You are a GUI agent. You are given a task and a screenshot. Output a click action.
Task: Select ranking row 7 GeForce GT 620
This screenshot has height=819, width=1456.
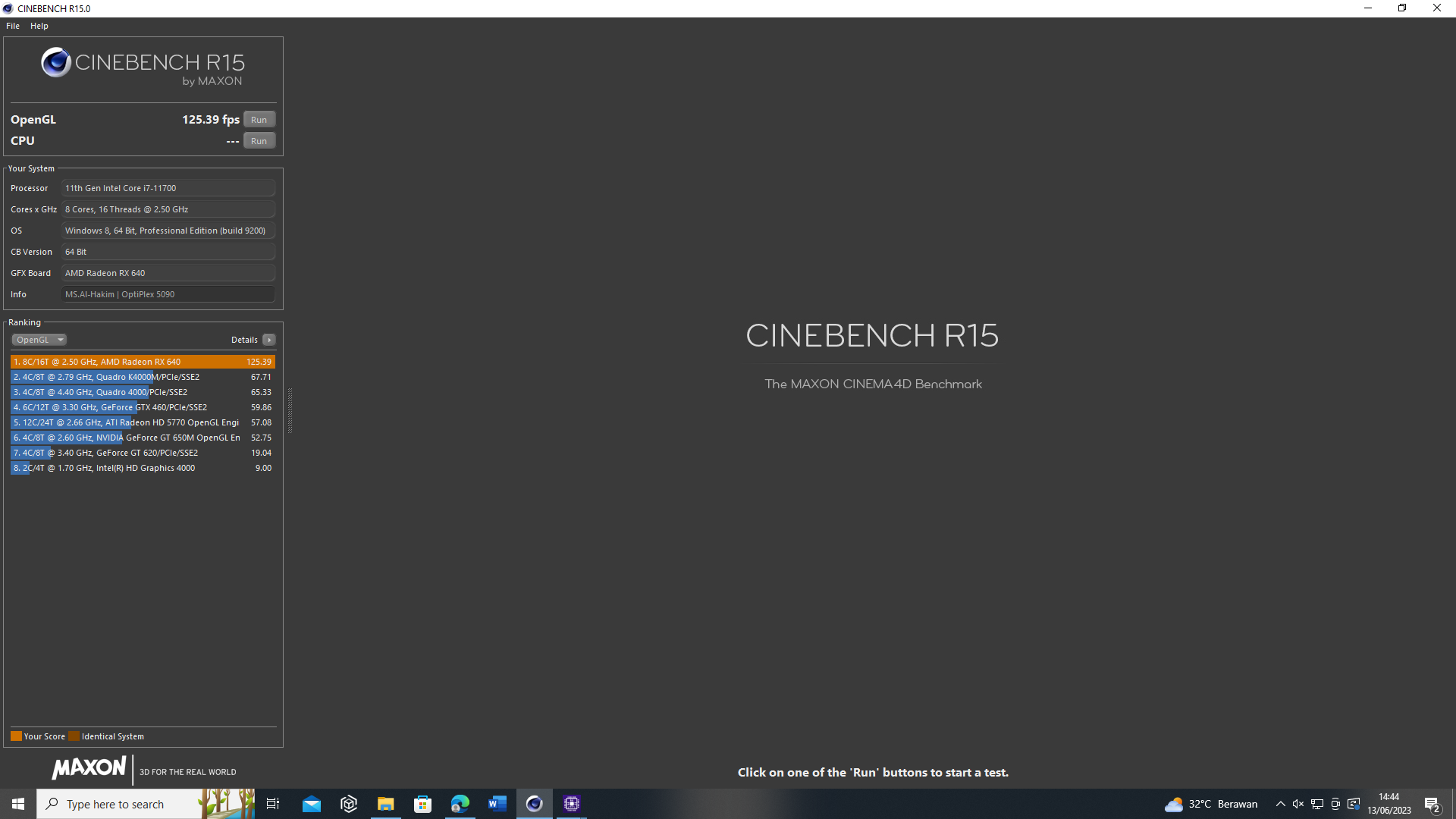143,453
